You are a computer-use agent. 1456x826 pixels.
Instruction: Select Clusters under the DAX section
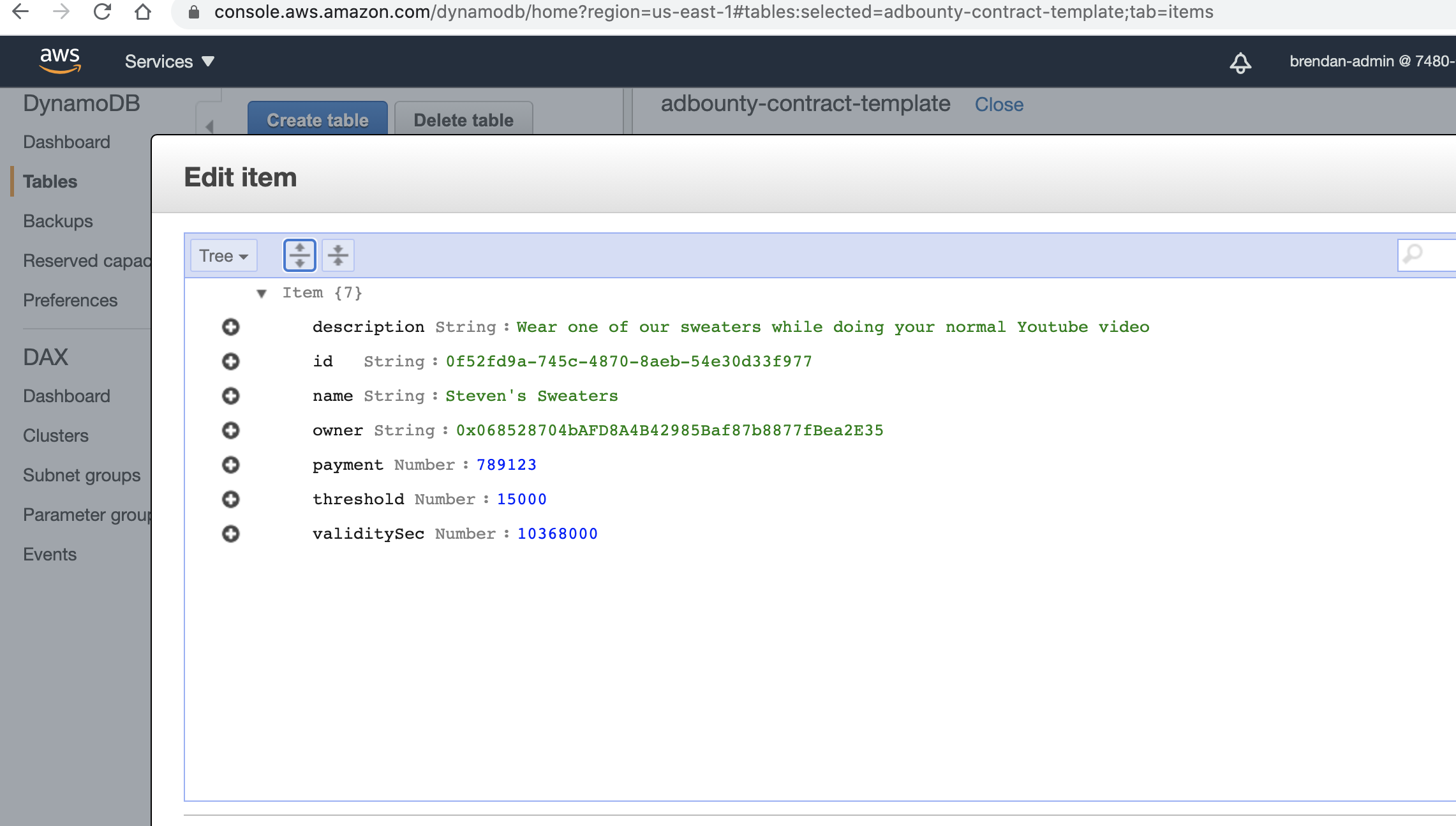click(56, 435)
